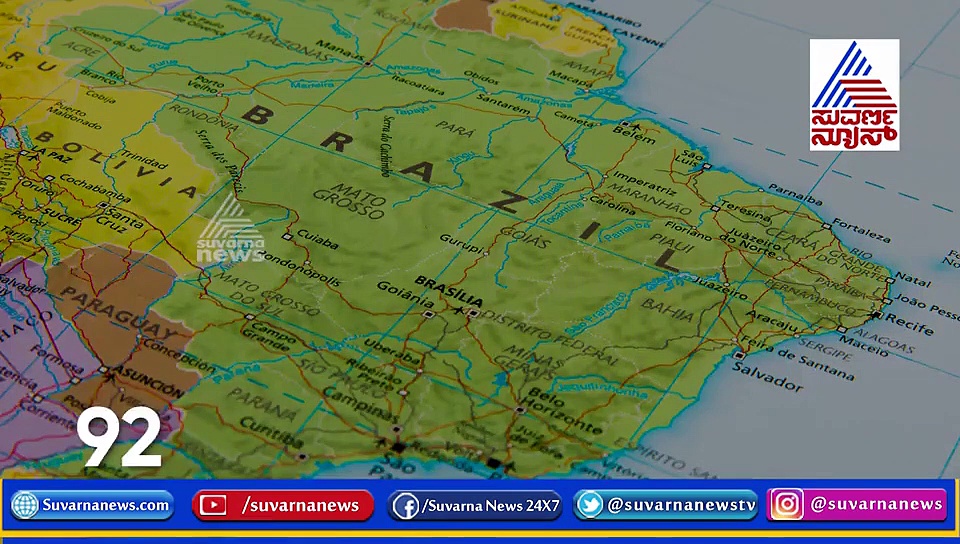The height and width of the screenshot is (544, 960).
Task: Select the Imperatriz city label
Action: point(644,182)
